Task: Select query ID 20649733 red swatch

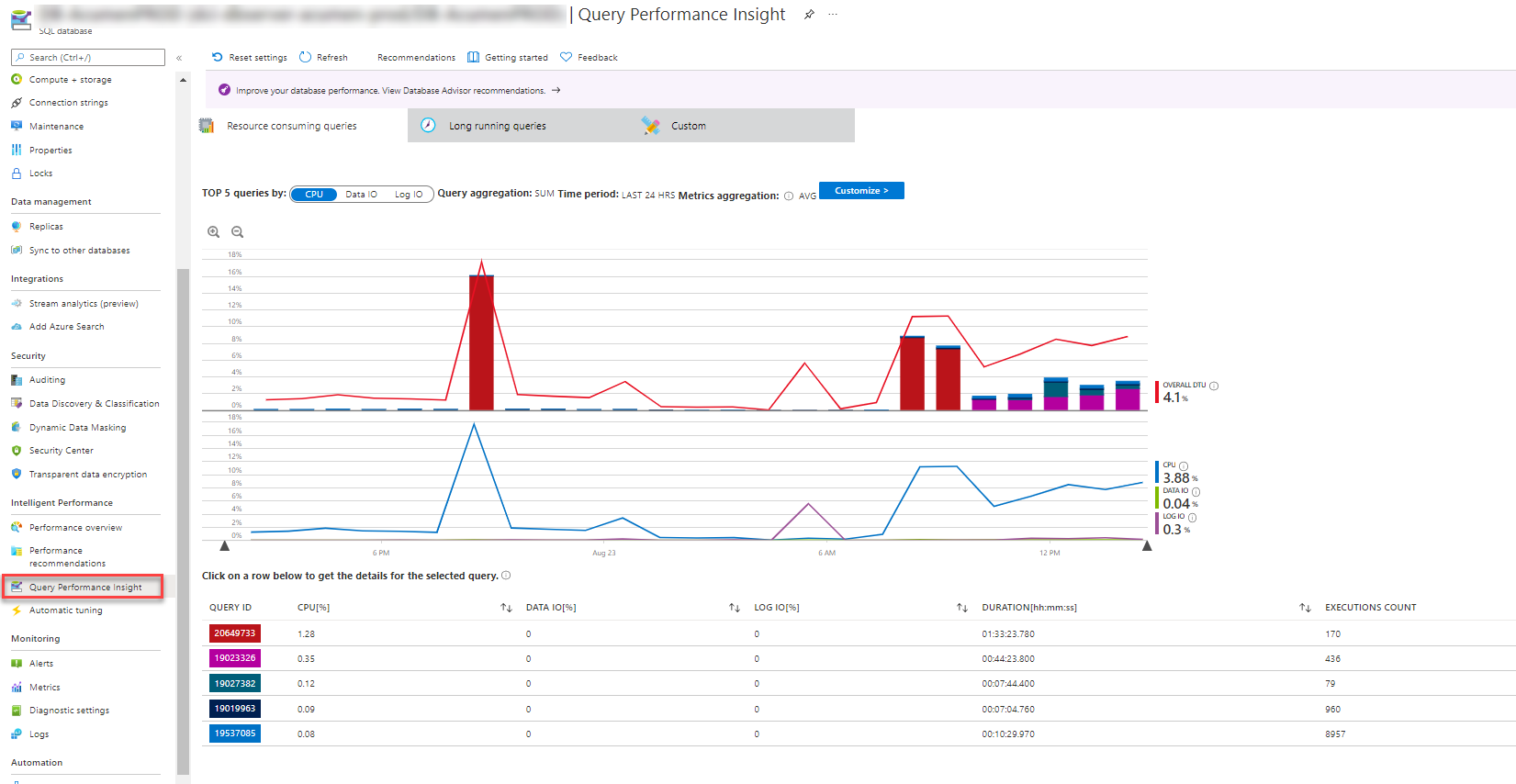Action: pyautogui.click(x=235, y=633)
